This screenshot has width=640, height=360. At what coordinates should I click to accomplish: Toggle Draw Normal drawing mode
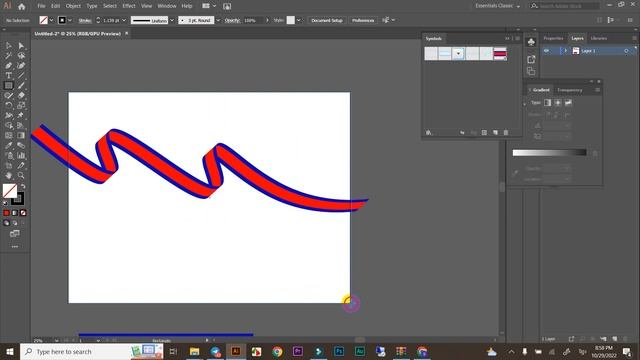pyautogui.click(x=6, y=223)
